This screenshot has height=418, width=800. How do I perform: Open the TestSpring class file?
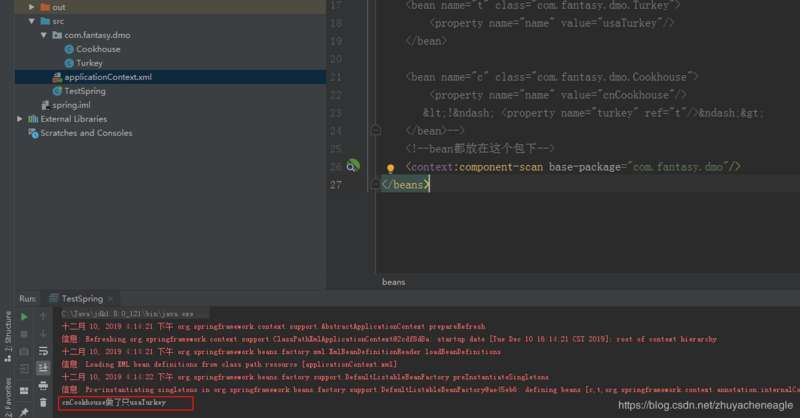coord(85,91)
